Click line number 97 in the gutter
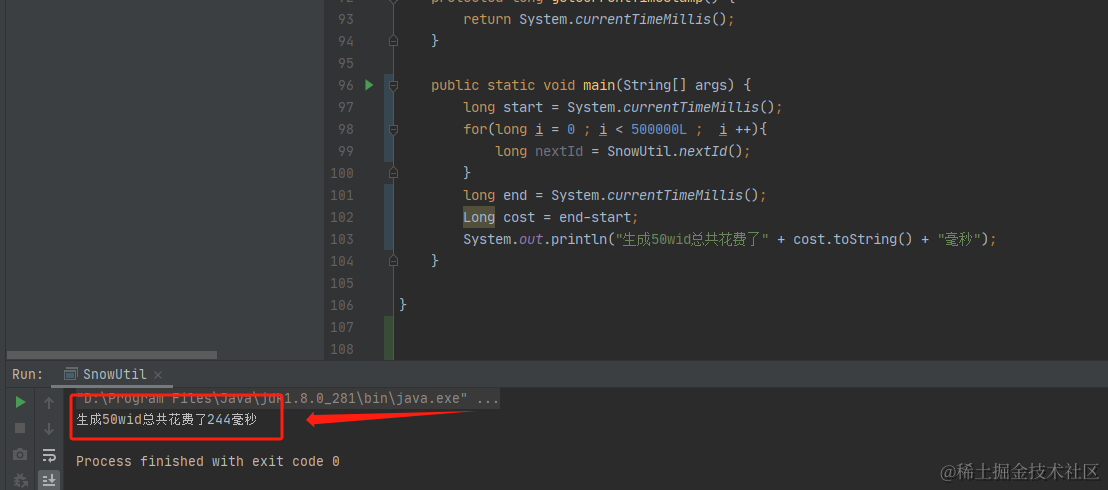This screenshot has height=490, width=1108. (x=345, y=107)
